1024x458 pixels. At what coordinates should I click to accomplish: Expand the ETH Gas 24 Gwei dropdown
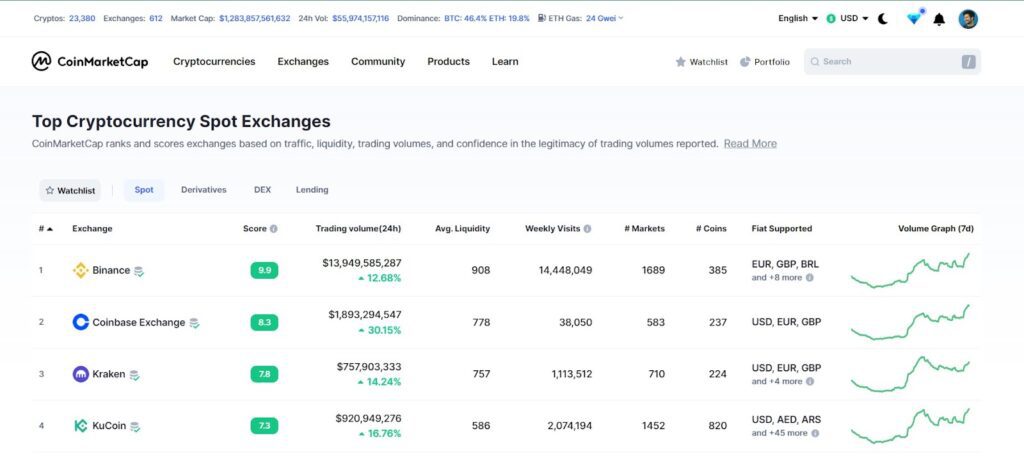point(605,18)
